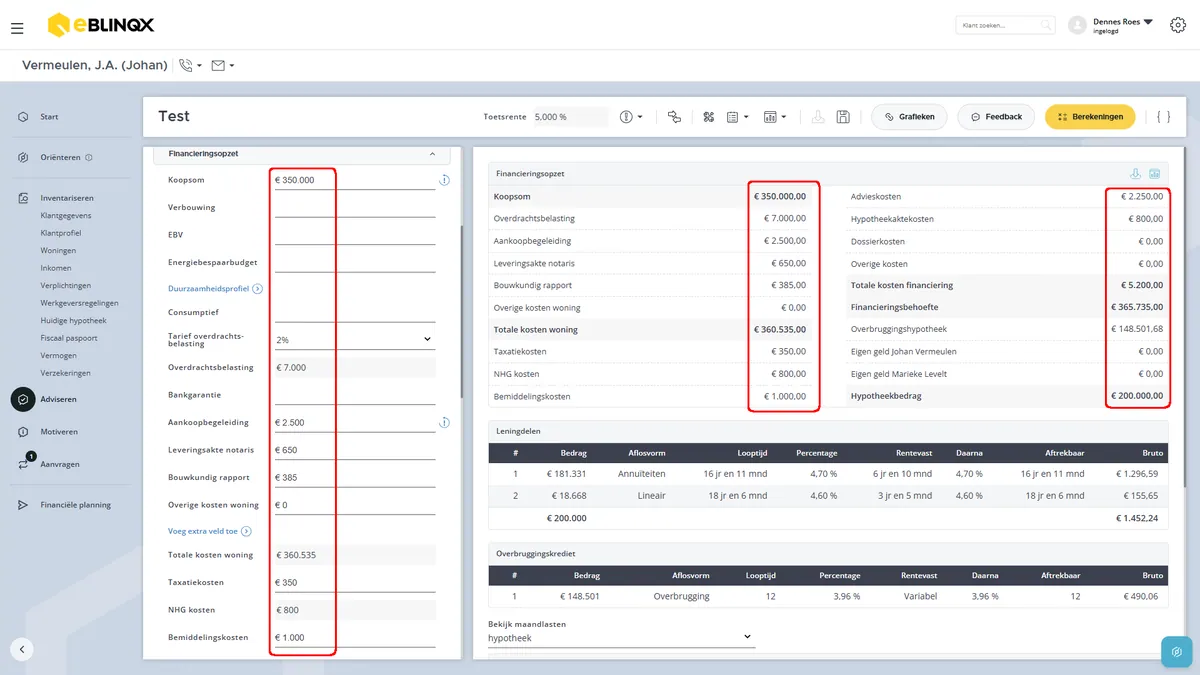Open Fiscaal paspoort in sidebar
Image resolution: width=1200 pixels, height=675 pixels.
pyautogui.click(x=69, y=338)
